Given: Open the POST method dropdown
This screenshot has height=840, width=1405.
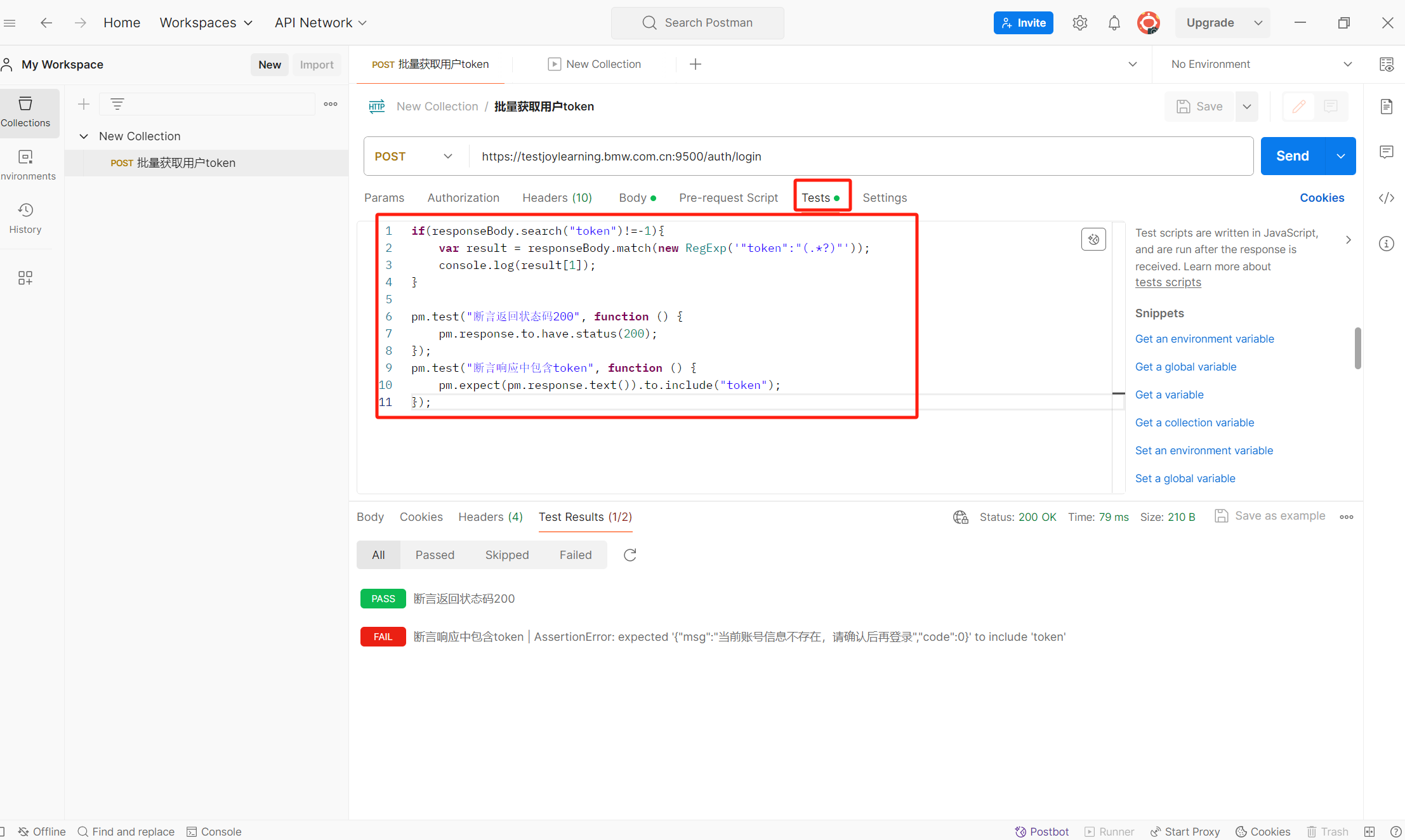Looking at the screenshot, I should 414,156.
